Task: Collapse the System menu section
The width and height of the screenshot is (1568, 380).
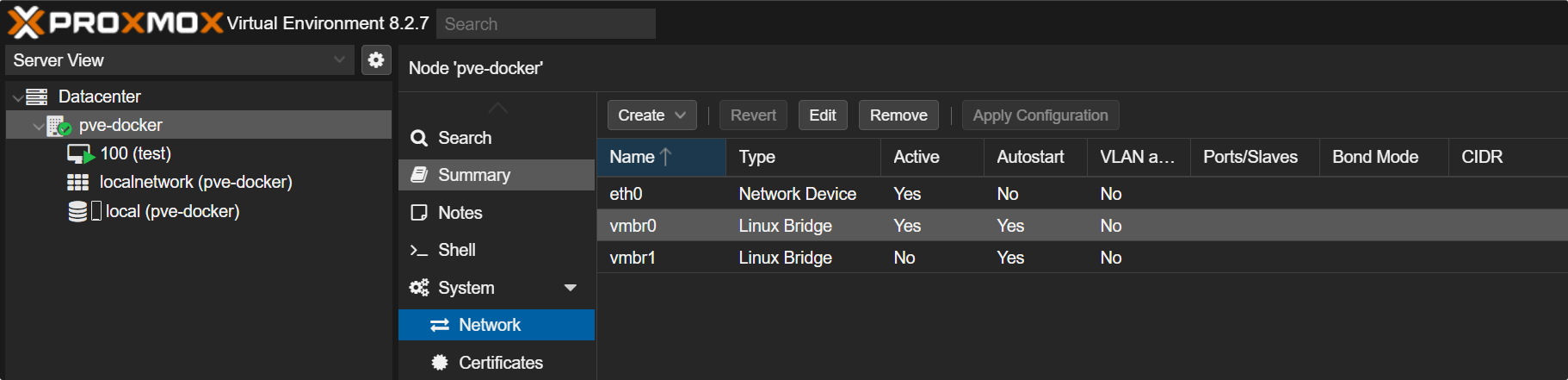Action: coord(570,288)
